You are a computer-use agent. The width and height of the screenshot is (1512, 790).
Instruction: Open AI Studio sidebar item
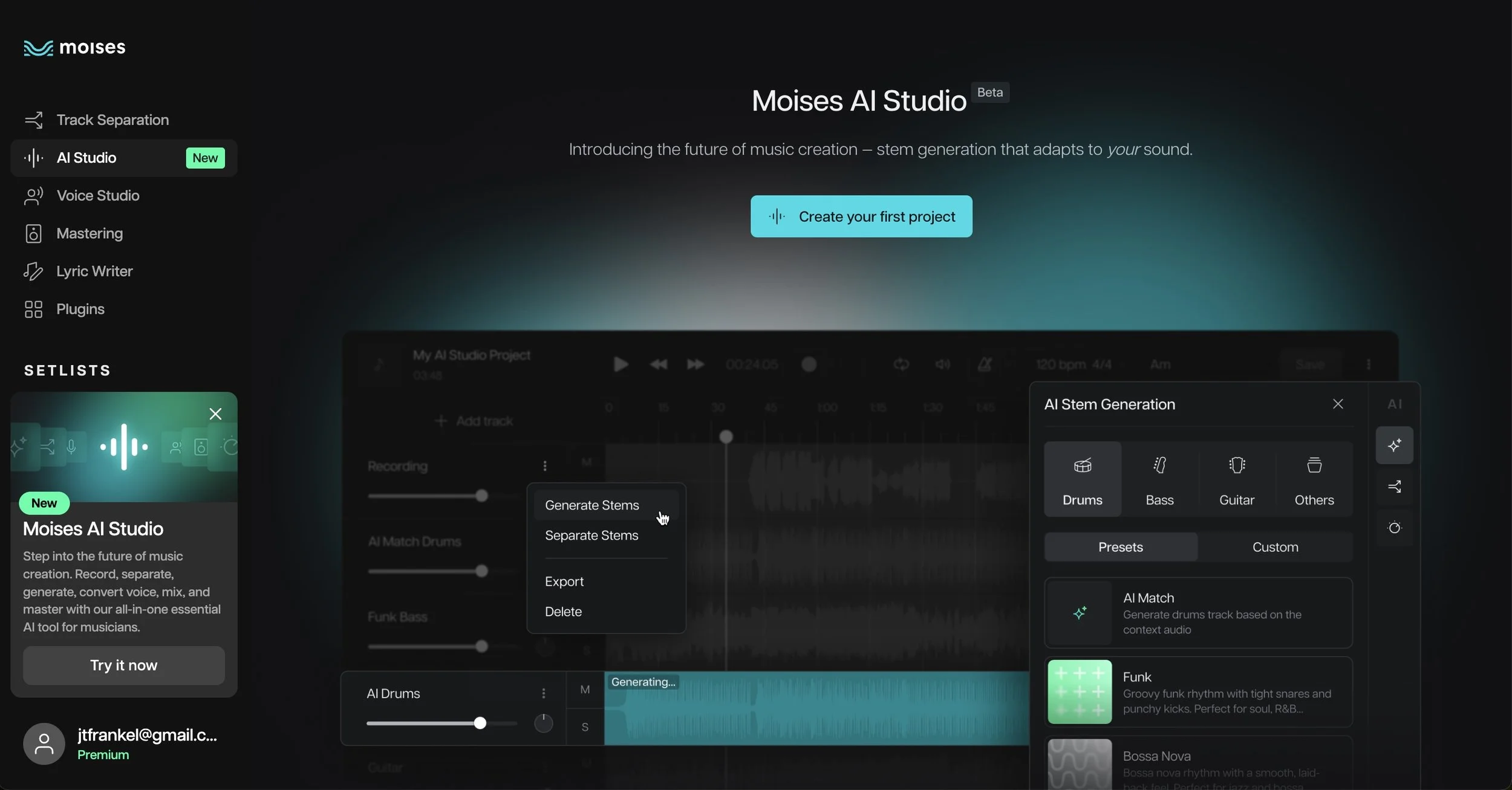coord(124,158)
